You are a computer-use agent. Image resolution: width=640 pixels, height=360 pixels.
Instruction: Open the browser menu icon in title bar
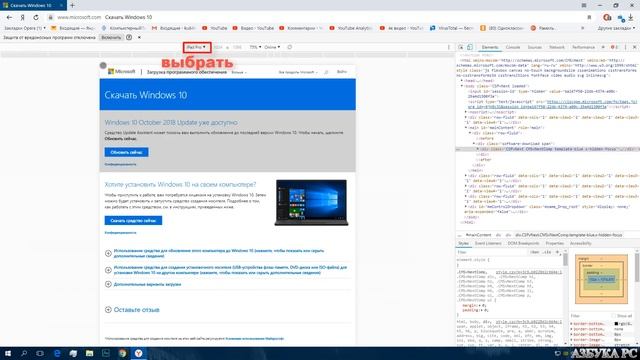click(584, 5)
